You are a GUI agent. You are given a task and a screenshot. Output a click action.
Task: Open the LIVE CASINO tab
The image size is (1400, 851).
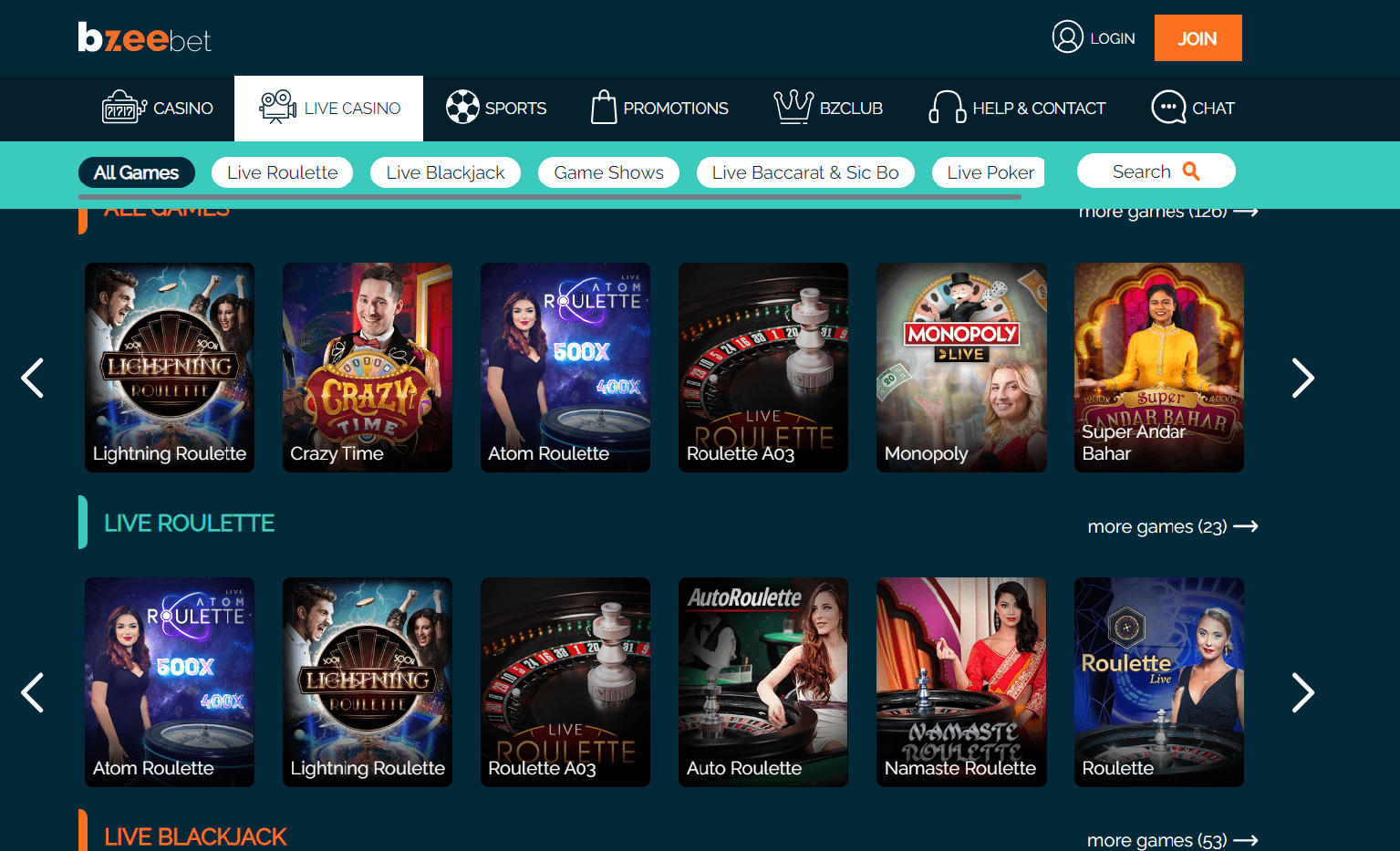point(328,108)
